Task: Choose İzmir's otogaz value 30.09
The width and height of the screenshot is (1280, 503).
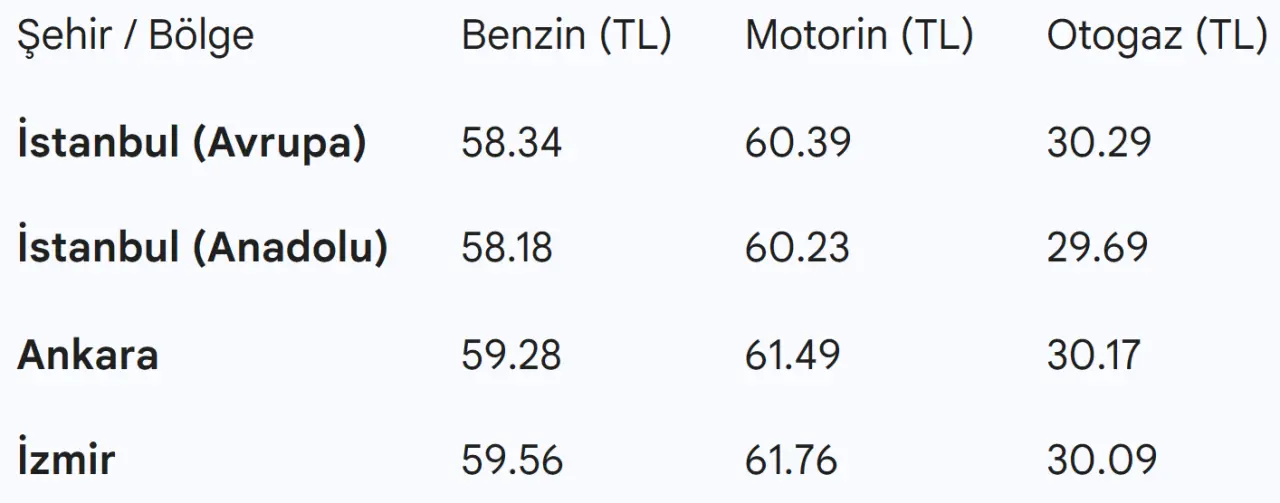Action: point(1101,460)
